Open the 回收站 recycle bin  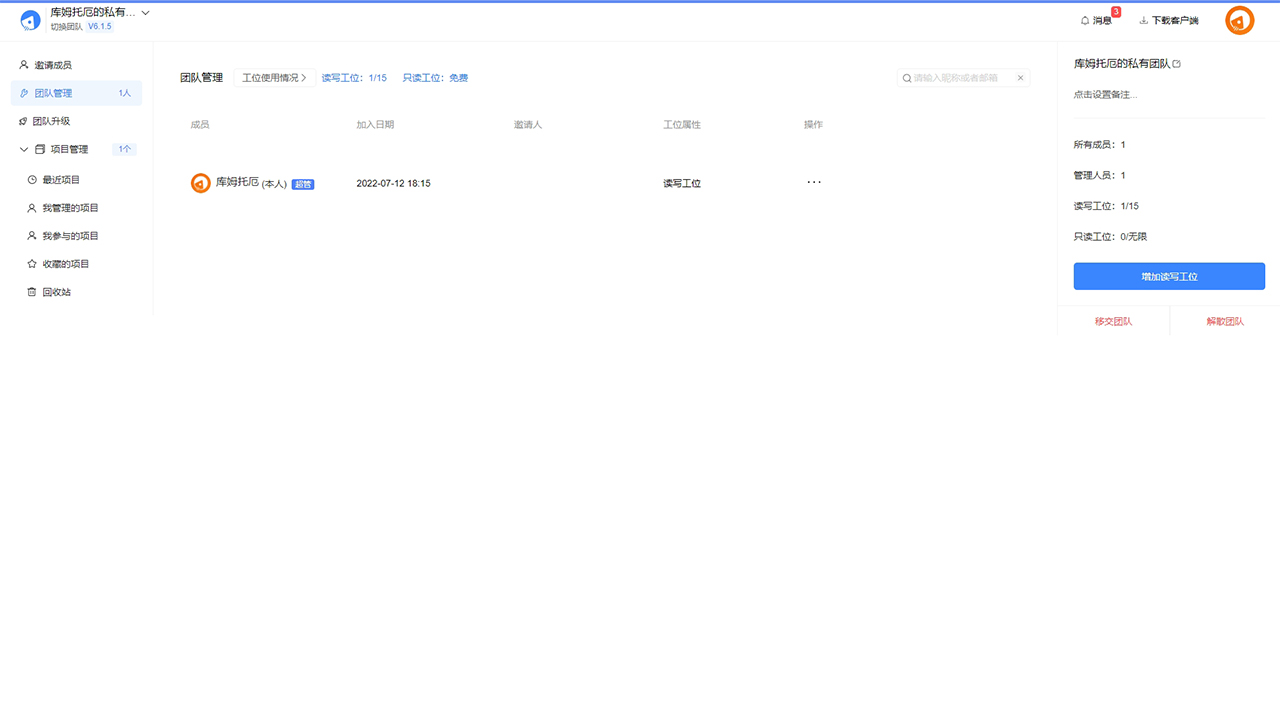pos(56,291)
